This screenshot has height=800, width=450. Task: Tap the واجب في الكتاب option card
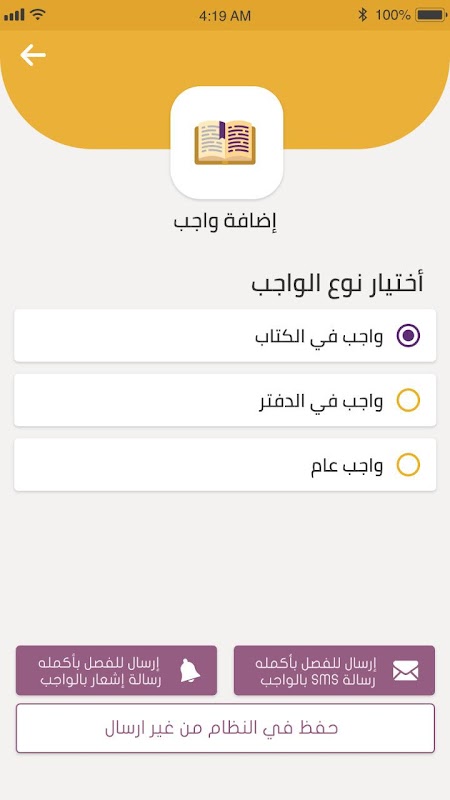[x=225, y=336]
